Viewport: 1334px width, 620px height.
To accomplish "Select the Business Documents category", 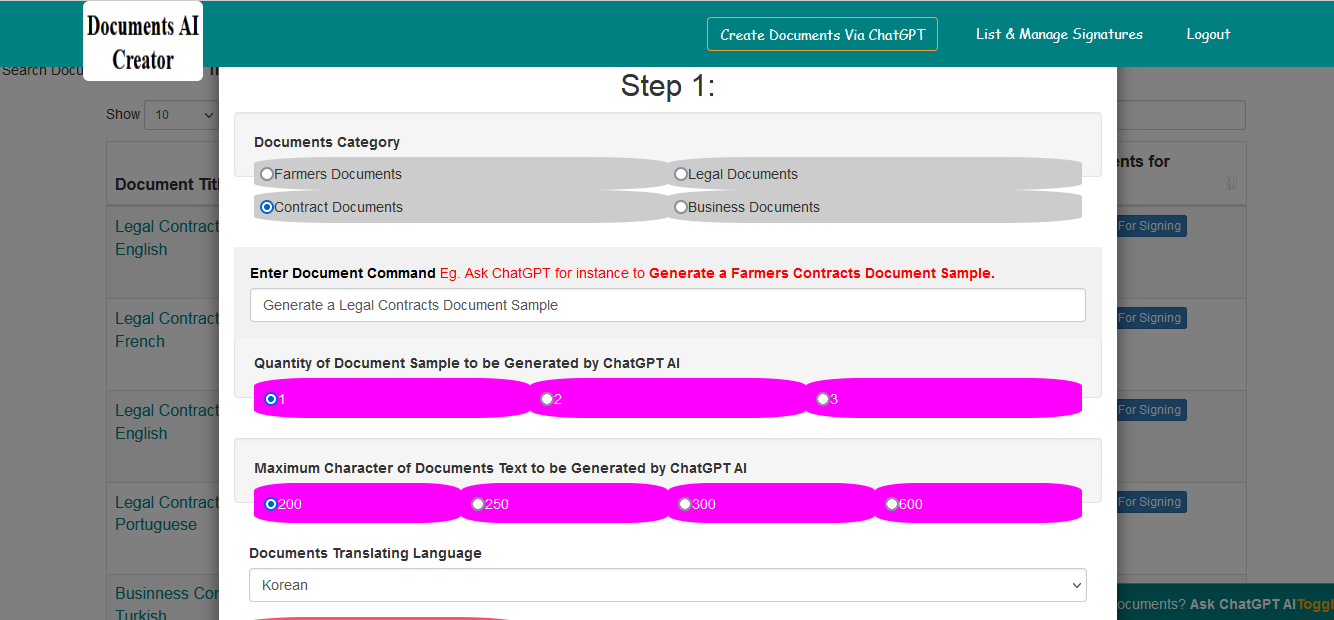I will coord(681,206).
